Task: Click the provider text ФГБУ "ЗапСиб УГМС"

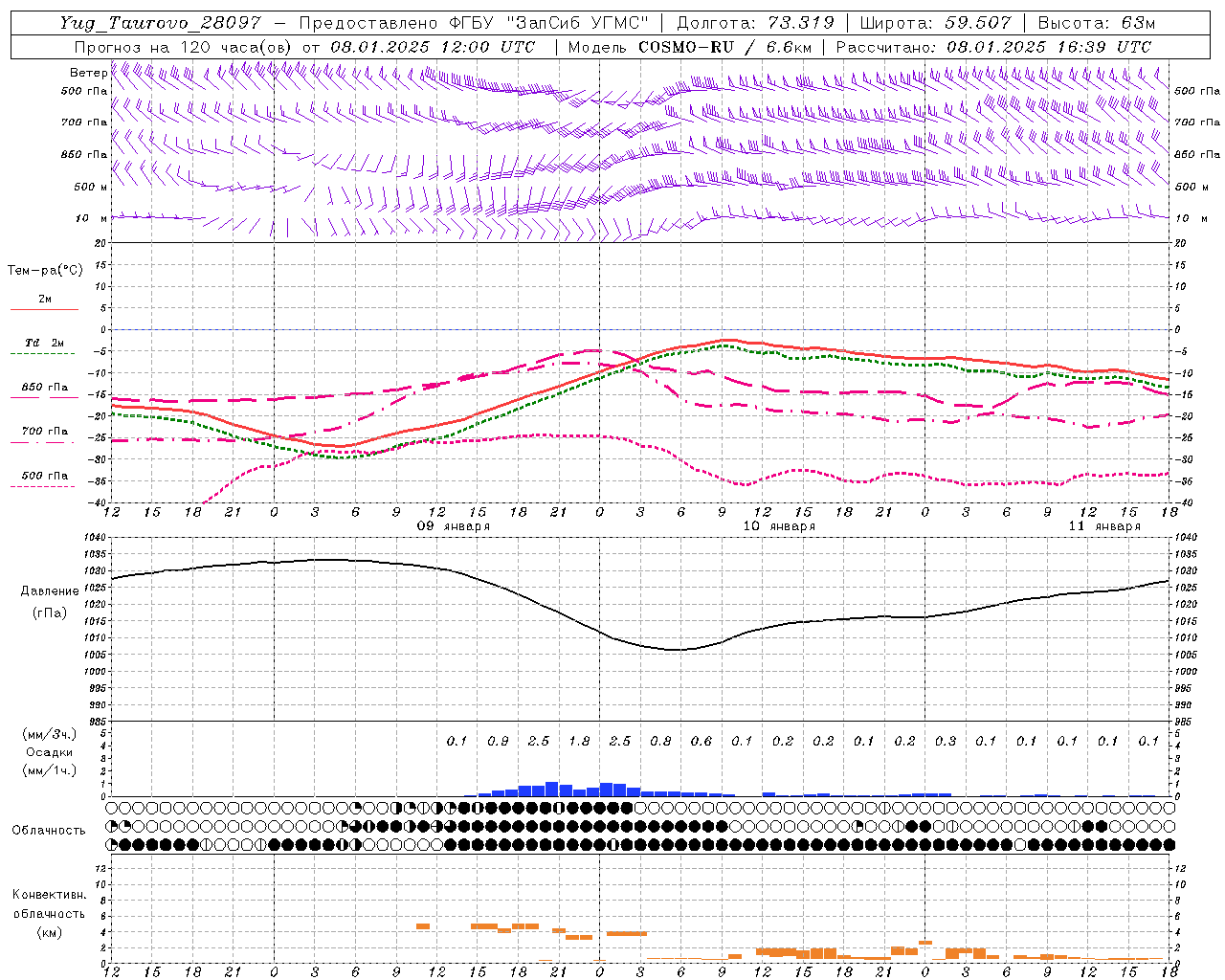Action: coord(548,23)
